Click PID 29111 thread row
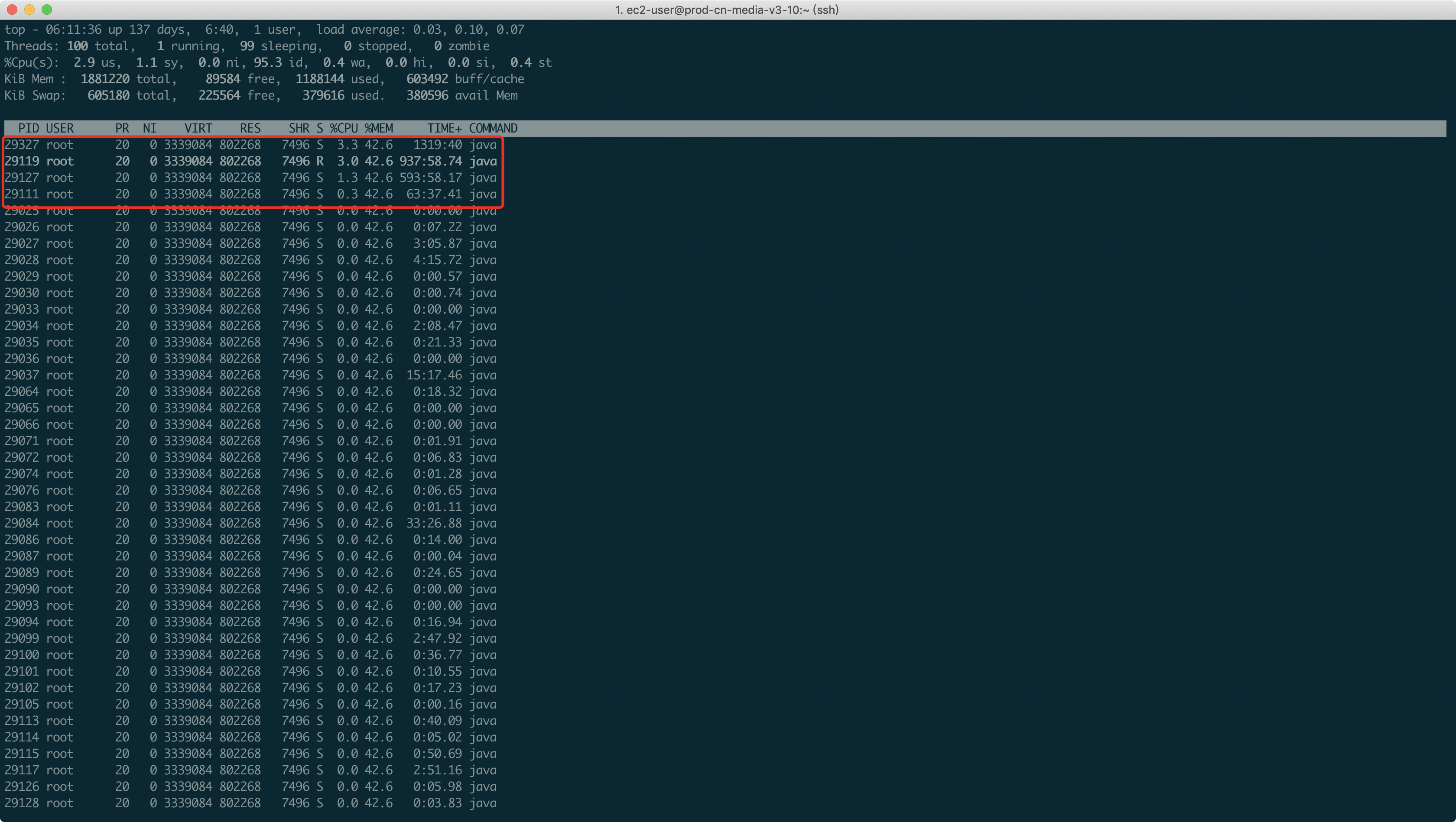The height and width of the screenshot is (822, 1456). 22,194
